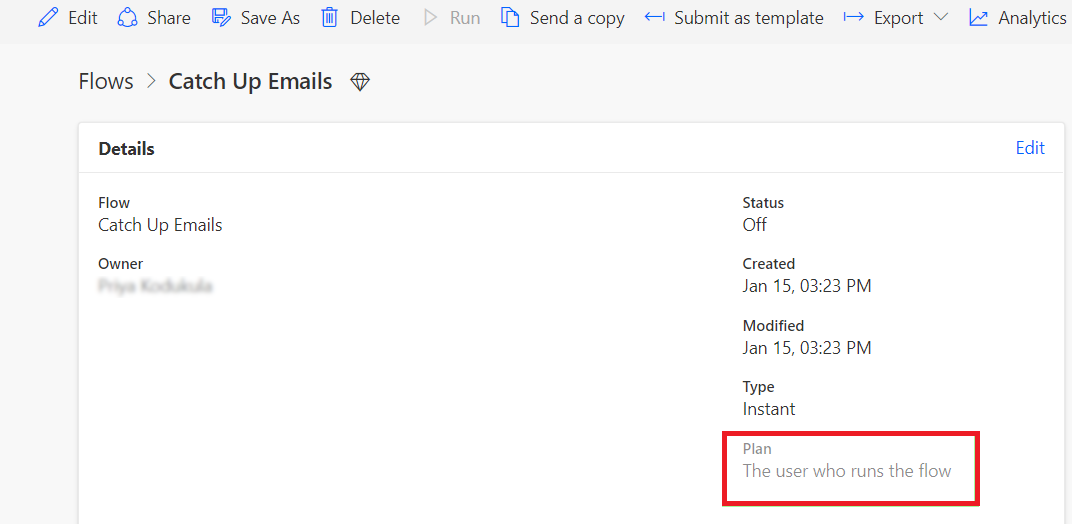
Task: Go back to Flows breadcrumb
Action: point(106,82)
